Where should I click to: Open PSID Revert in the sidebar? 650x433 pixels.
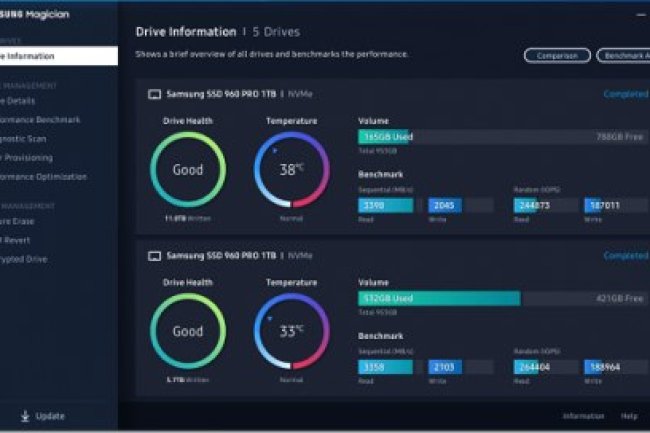point(15,240)
